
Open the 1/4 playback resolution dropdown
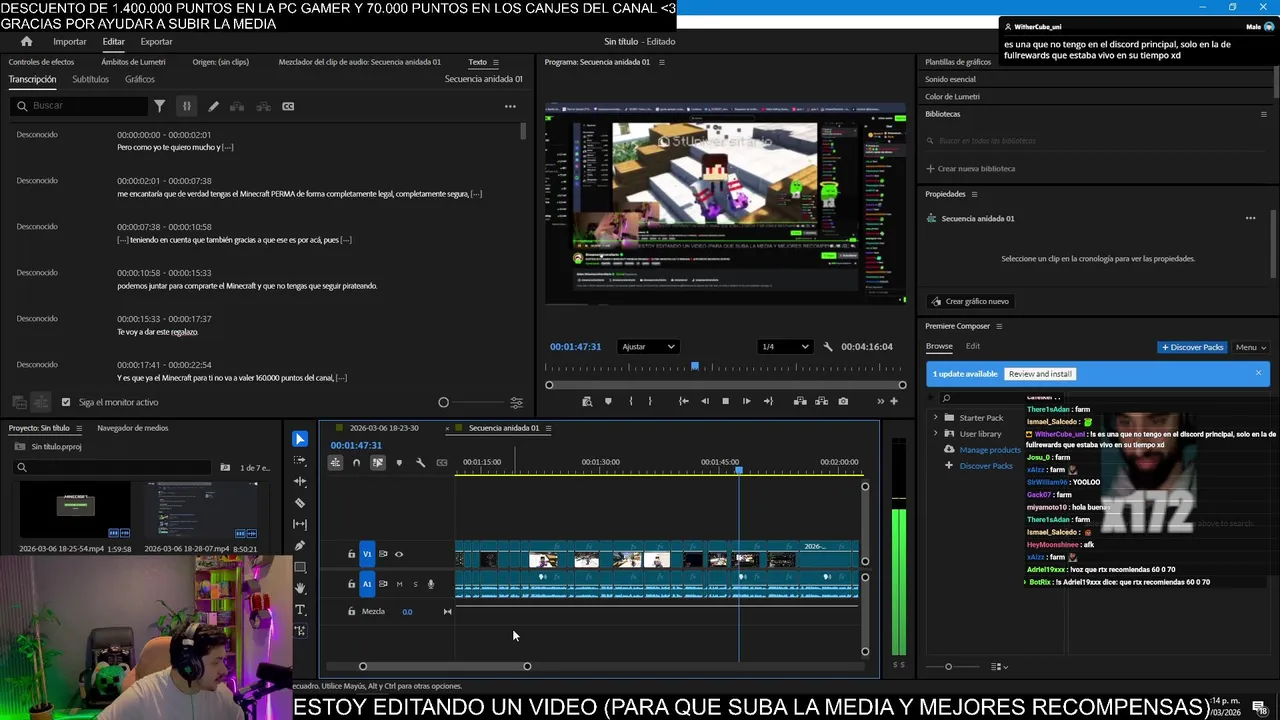click(785, 347)
